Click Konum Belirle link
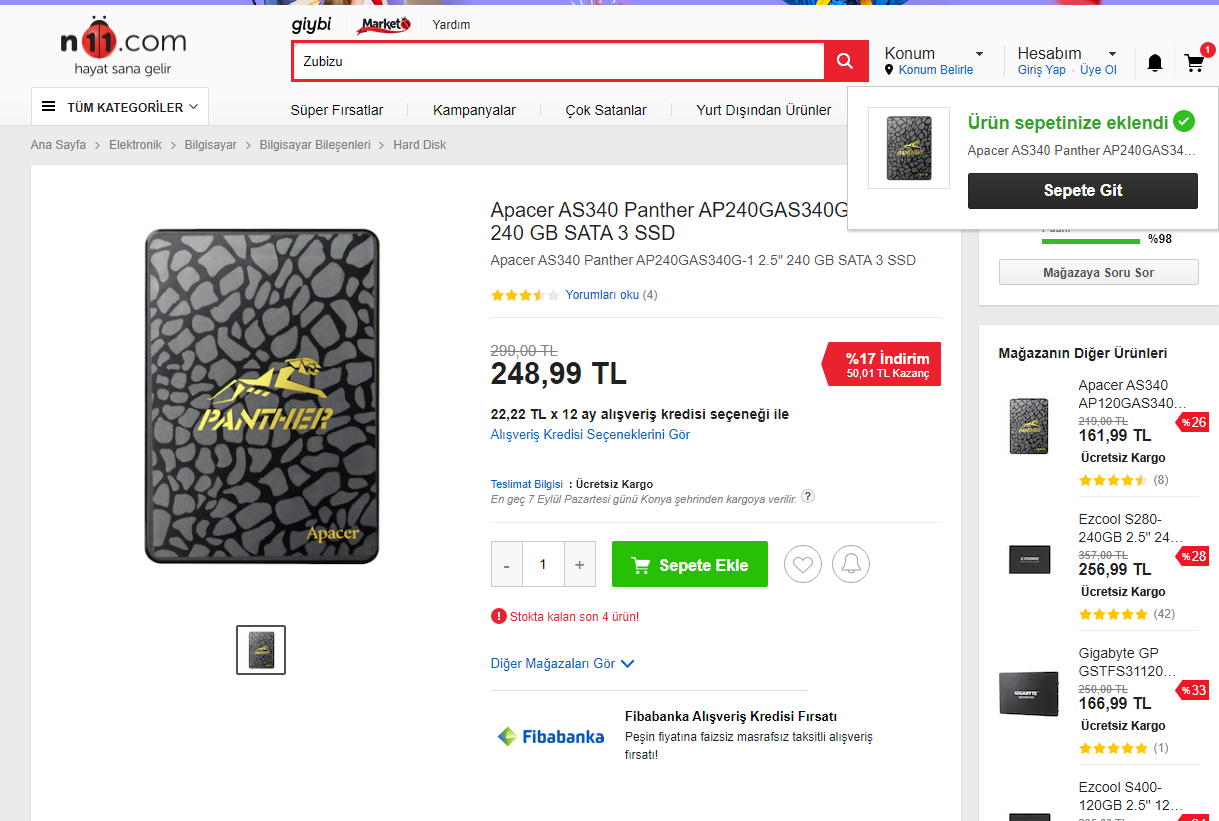The image size is (1219, 821). pyautogui.click(x=936, y=70)
